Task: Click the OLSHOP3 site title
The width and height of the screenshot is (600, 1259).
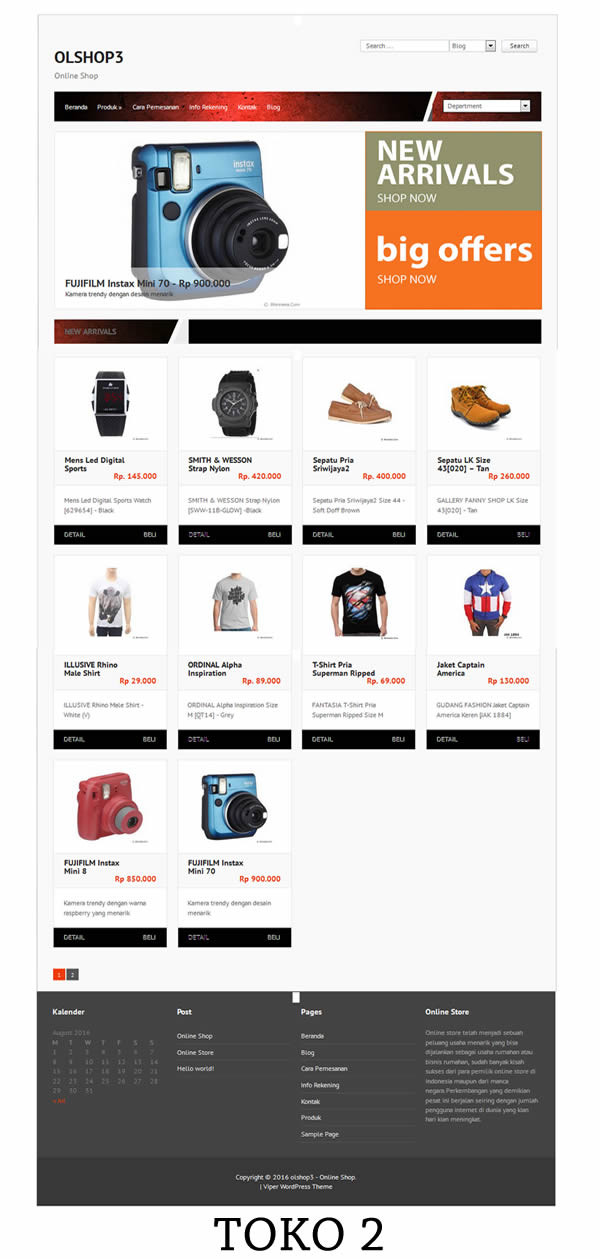Action: (x=89, y=57)
